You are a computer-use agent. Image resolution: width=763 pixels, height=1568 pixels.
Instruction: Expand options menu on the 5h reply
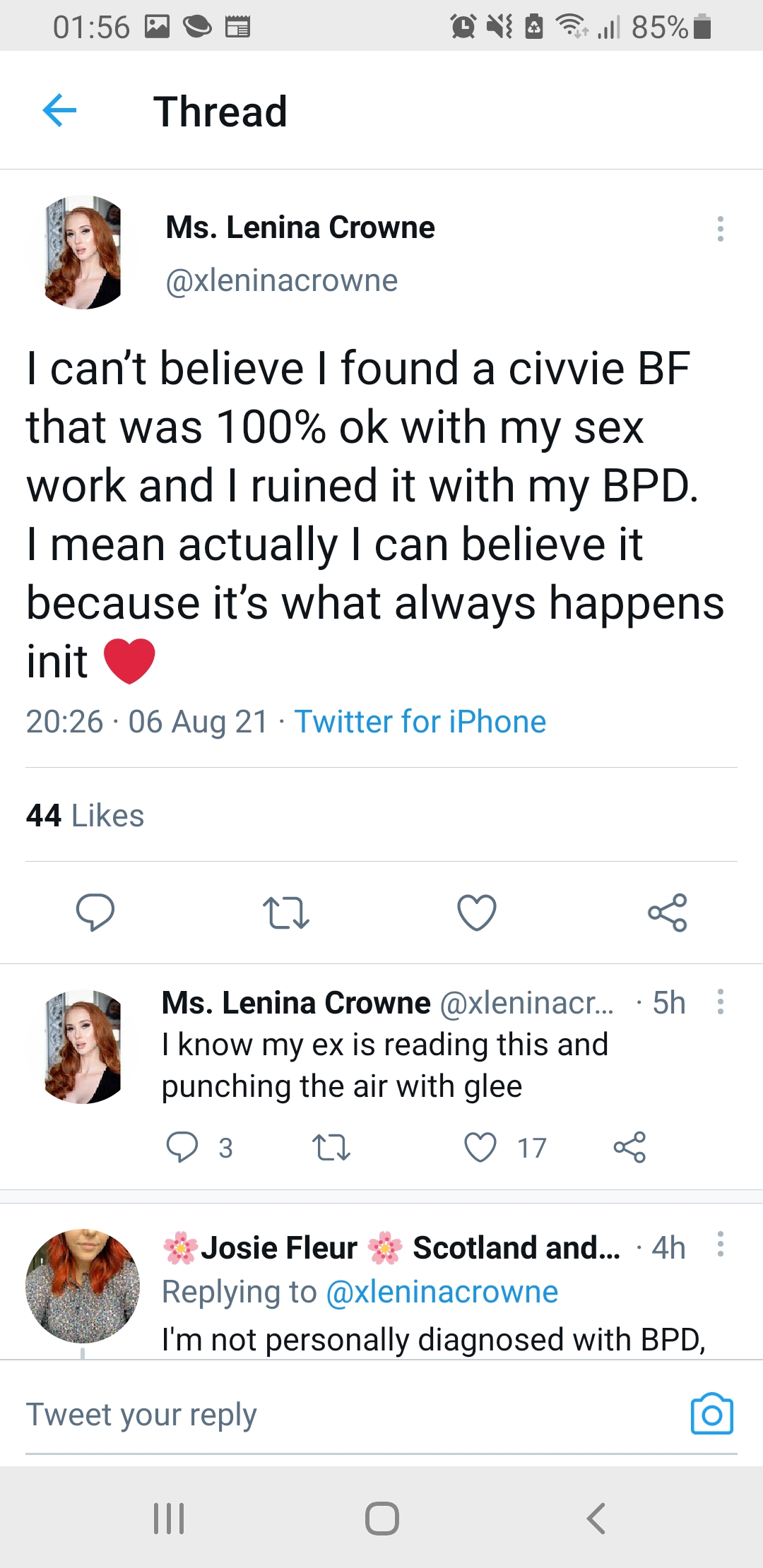[720, 1002]
